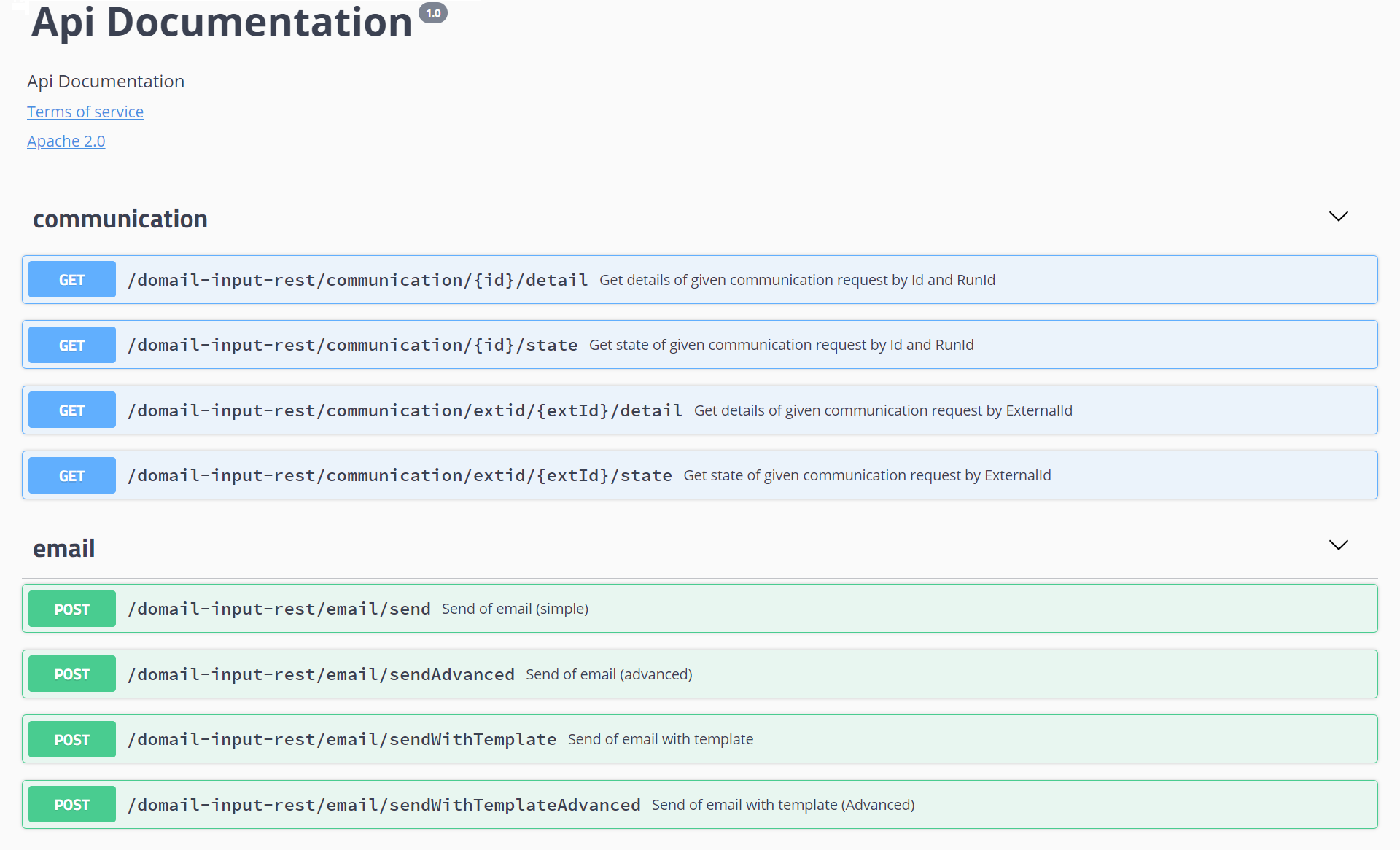Expand path /domail-input-rest/communication/{id}/detail

click(358, 280)
